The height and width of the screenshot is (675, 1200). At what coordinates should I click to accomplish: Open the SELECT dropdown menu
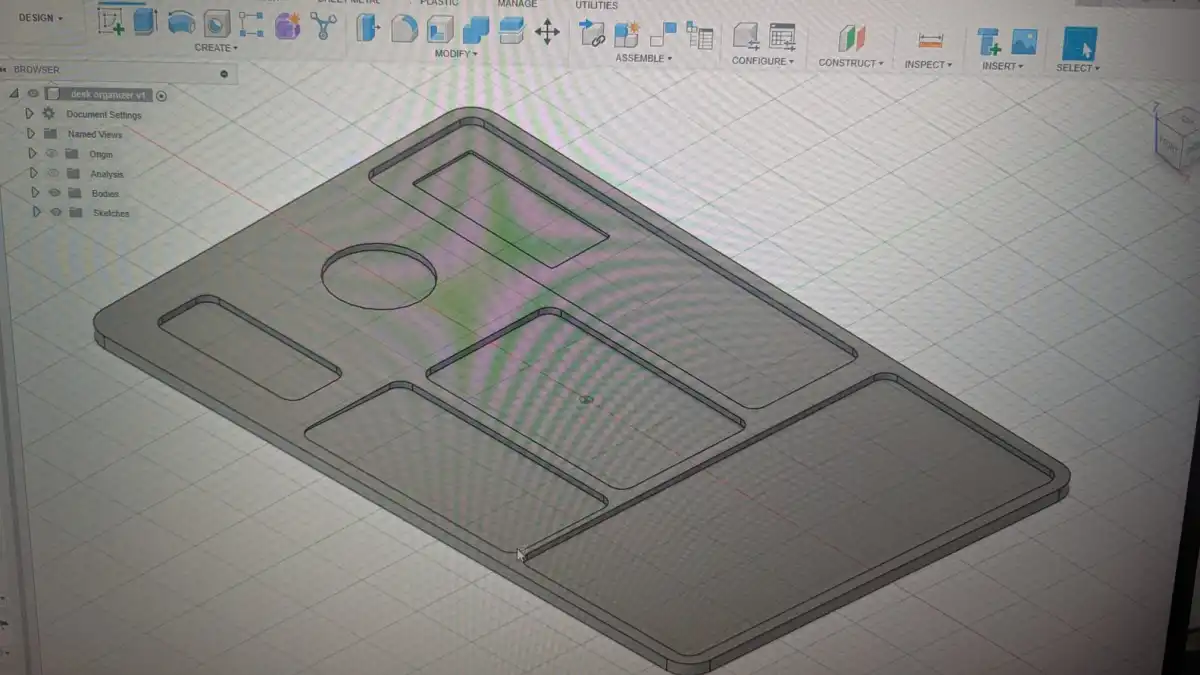[x=1078, y=68]
